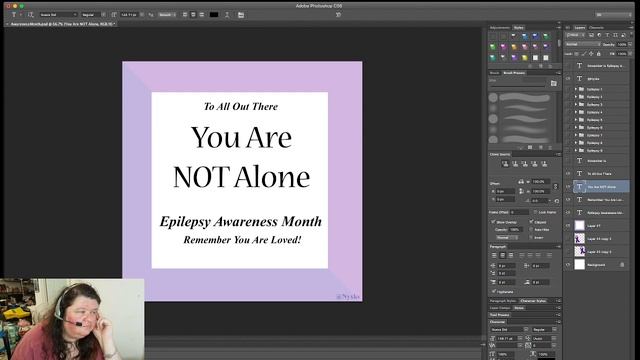This screenshot has width=640, height=360.
Task: Open the Clone Source panel header
Action: [x=500, y=154]
